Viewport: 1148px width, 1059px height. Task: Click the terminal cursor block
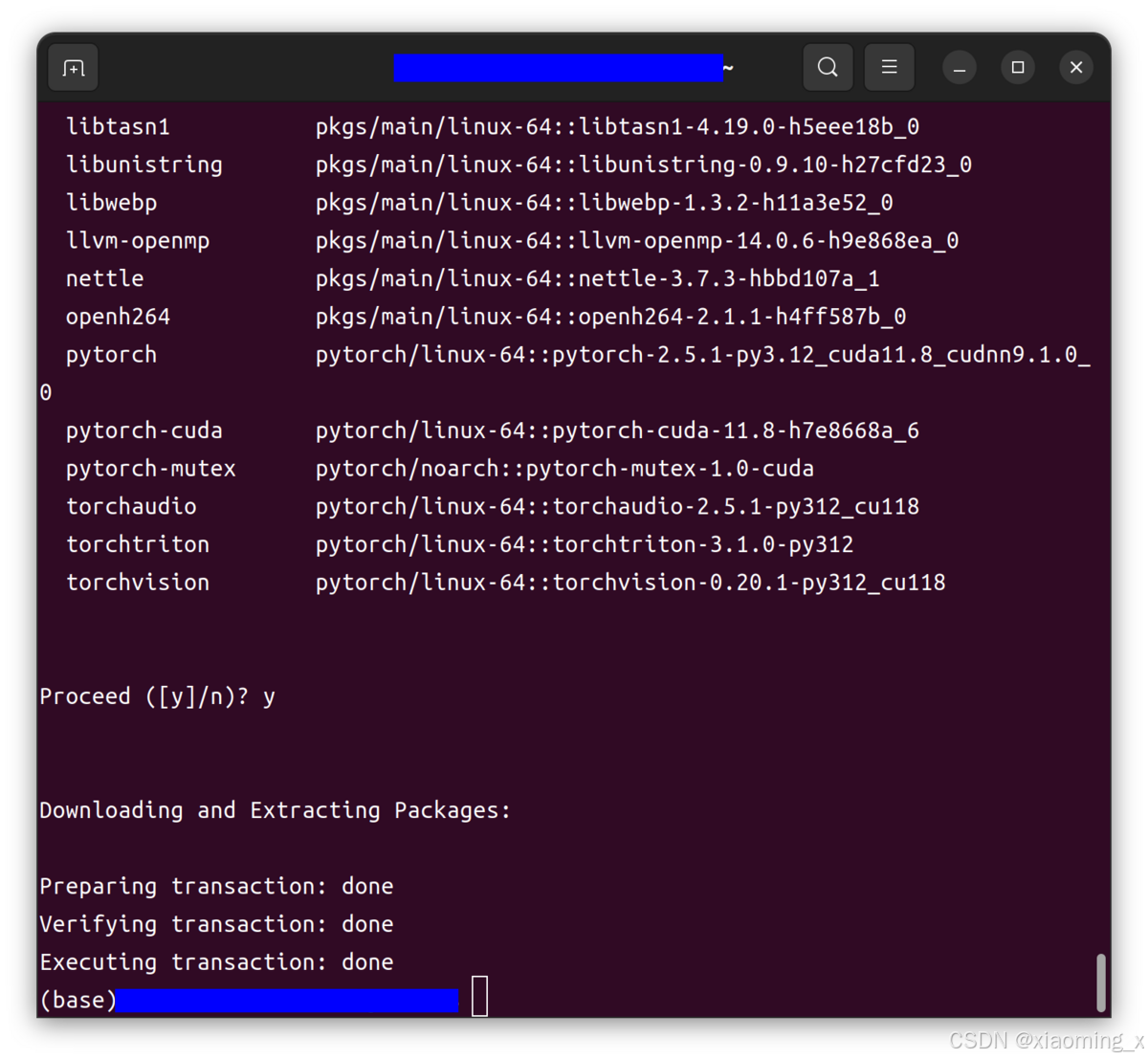(x=478, y=996)
